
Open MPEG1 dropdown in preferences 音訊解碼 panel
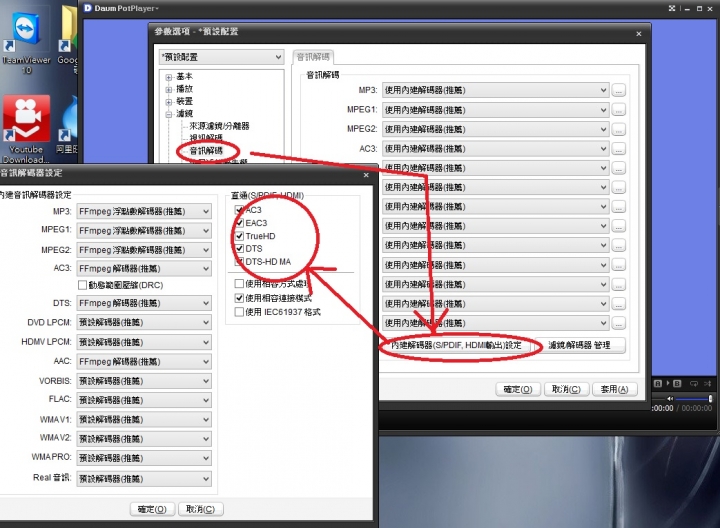(x=495, y=110)
